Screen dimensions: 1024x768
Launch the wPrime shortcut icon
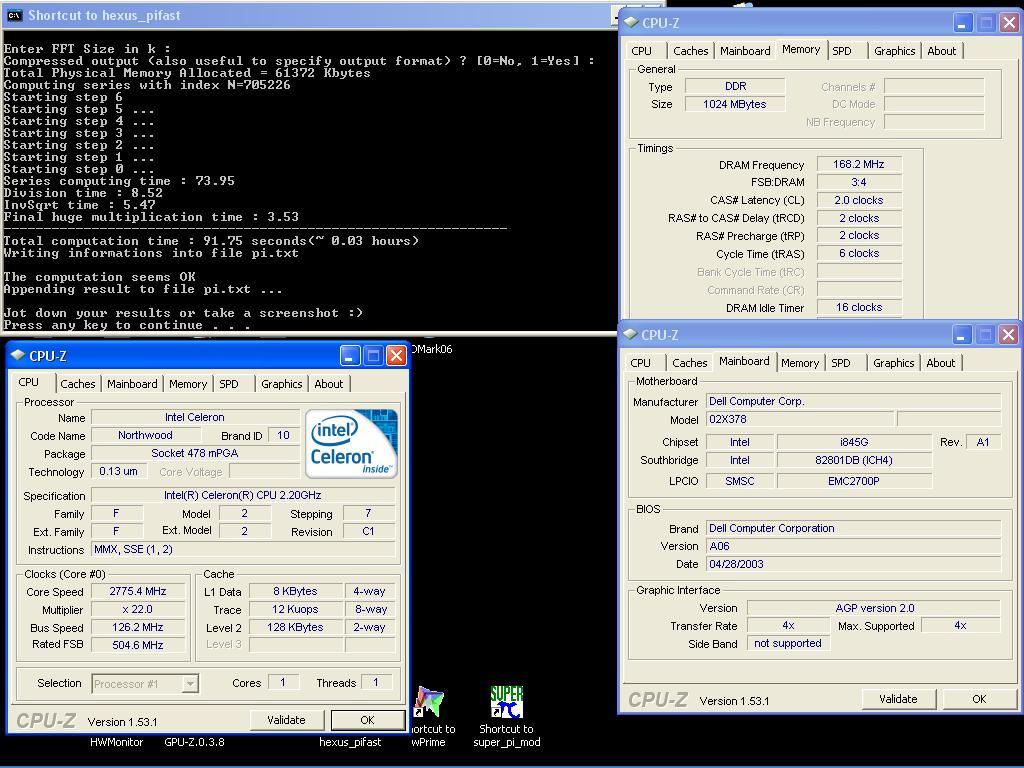click(429, 702)
